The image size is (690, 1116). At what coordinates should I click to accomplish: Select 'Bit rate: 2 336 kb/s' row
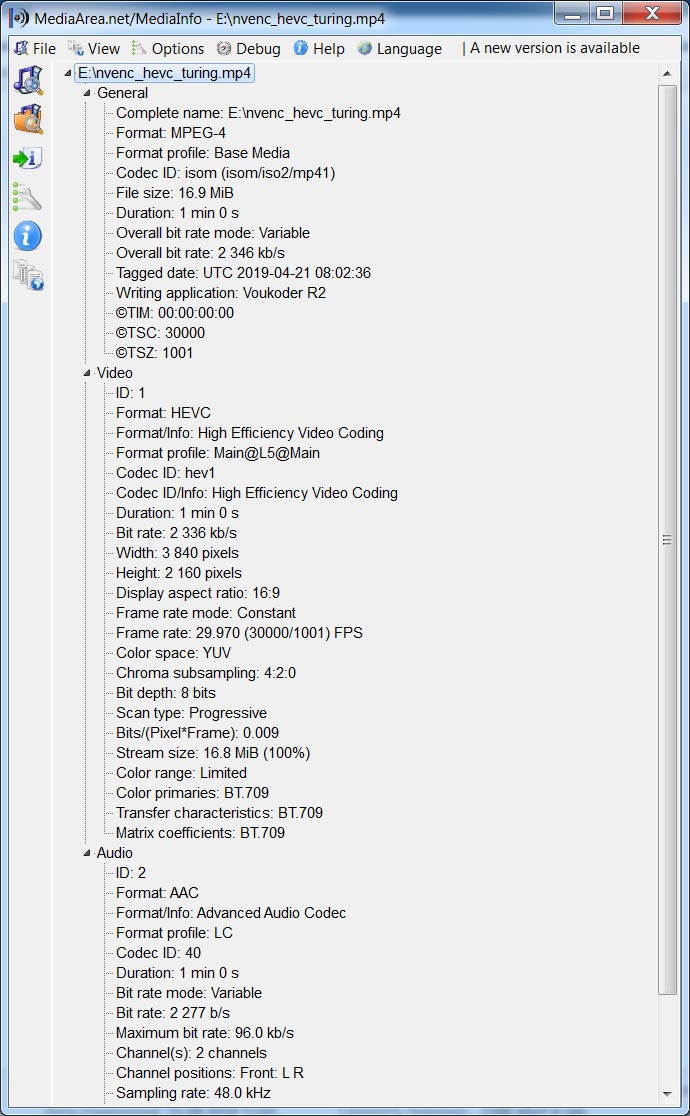click(177, 532)
